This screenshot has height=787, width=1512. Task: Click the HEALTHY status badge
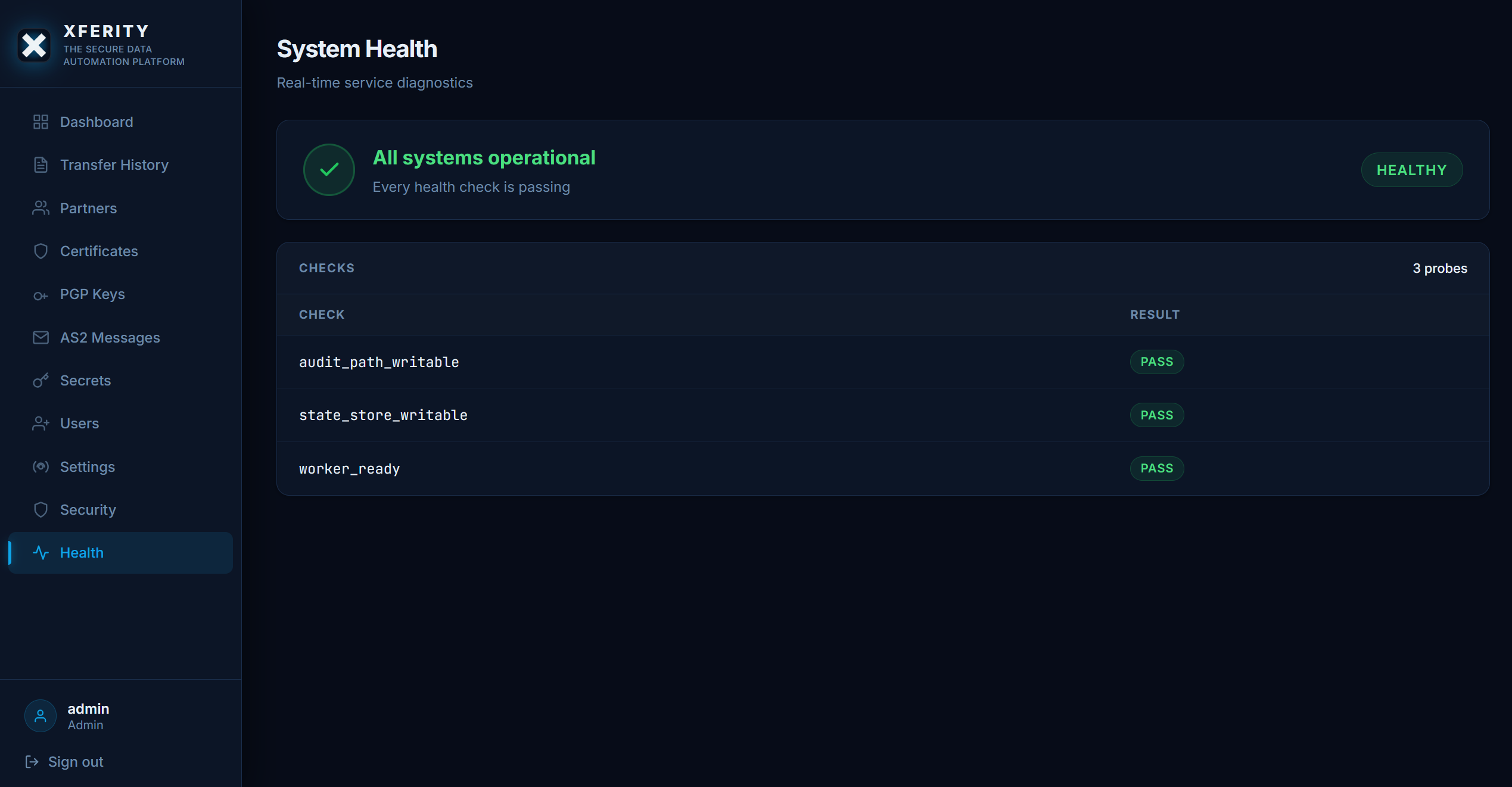(1412, 170)
